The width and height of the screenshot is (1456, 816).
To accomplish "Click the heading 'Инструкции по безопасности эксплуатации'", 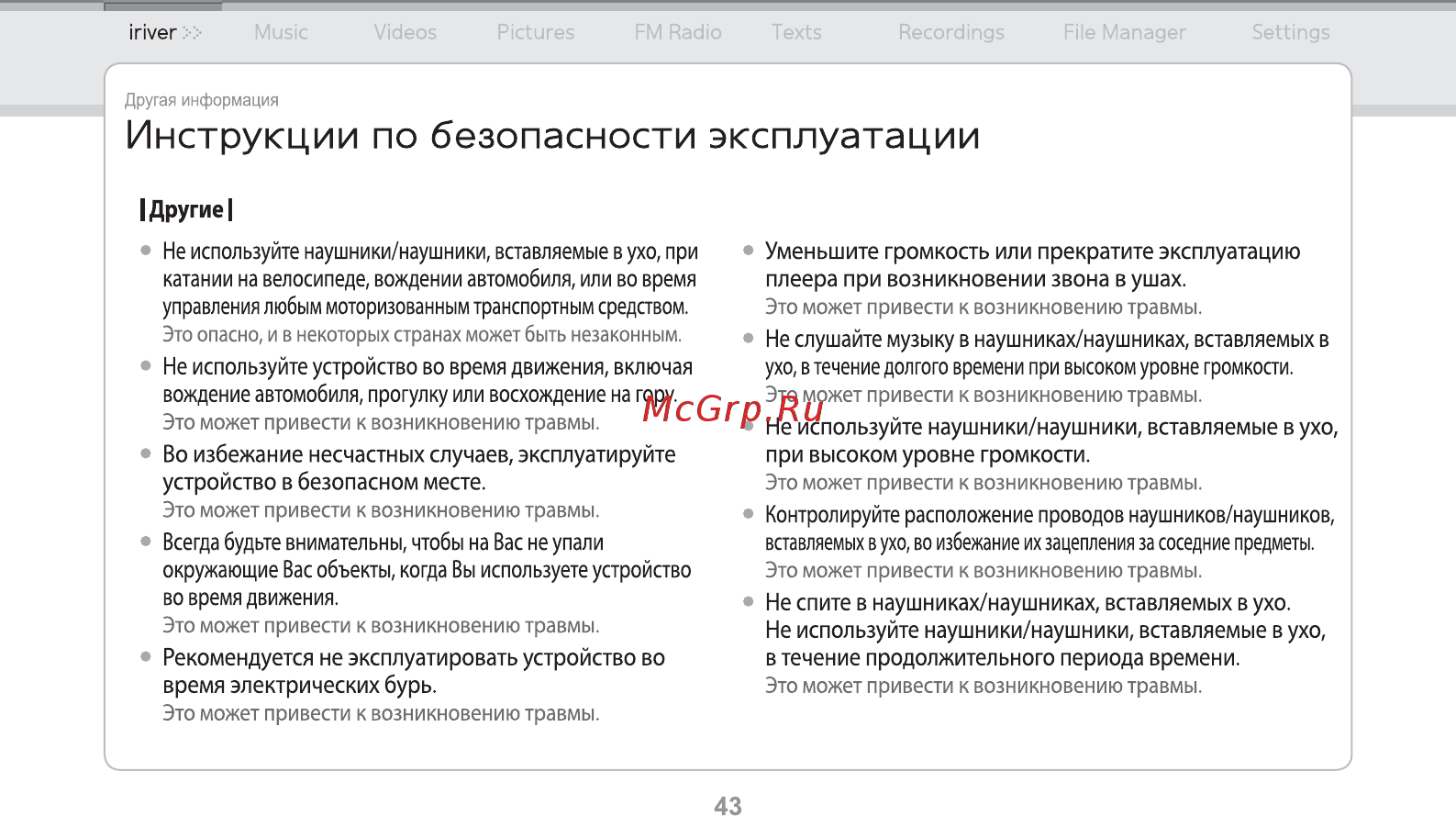I will [x=553, y=136].
